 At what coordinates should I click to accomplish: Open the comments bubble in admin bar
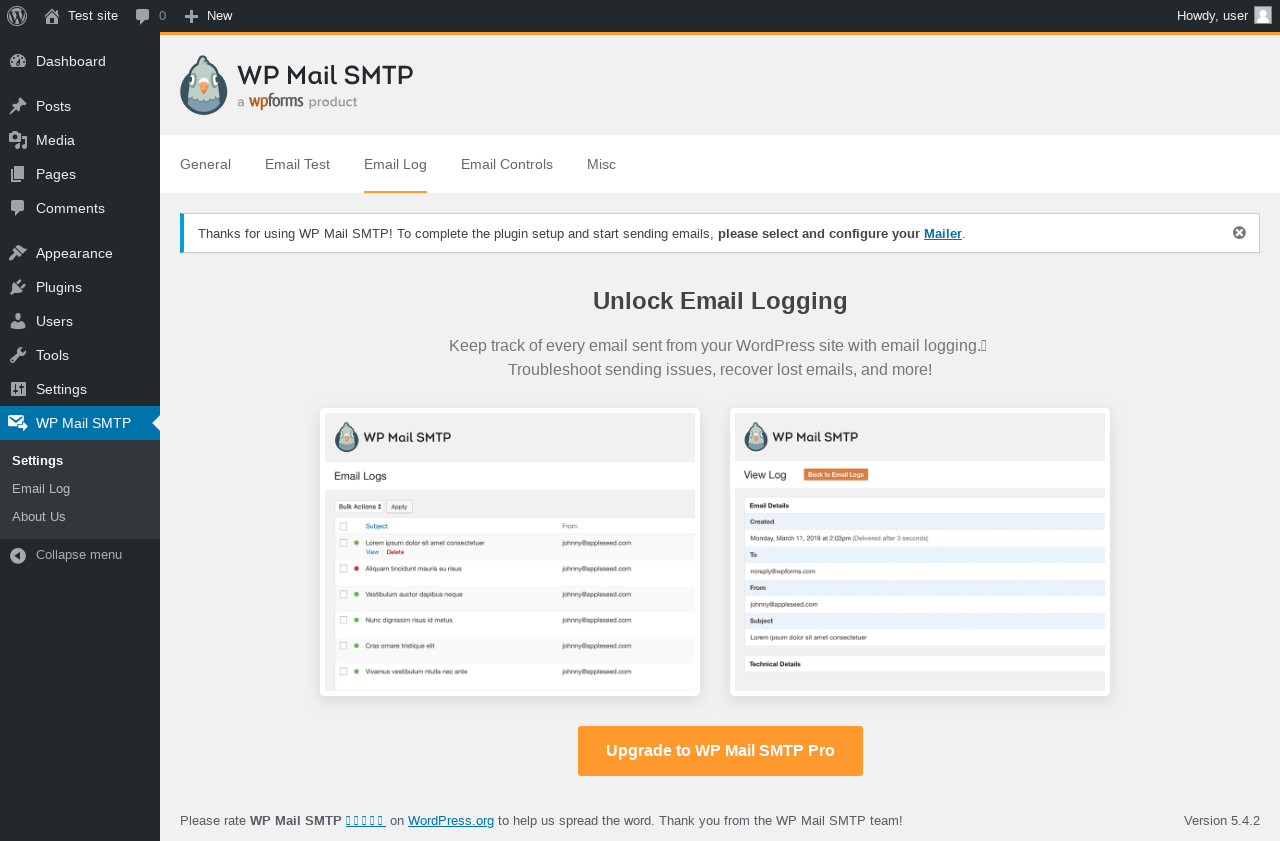[x=143, y=16]
